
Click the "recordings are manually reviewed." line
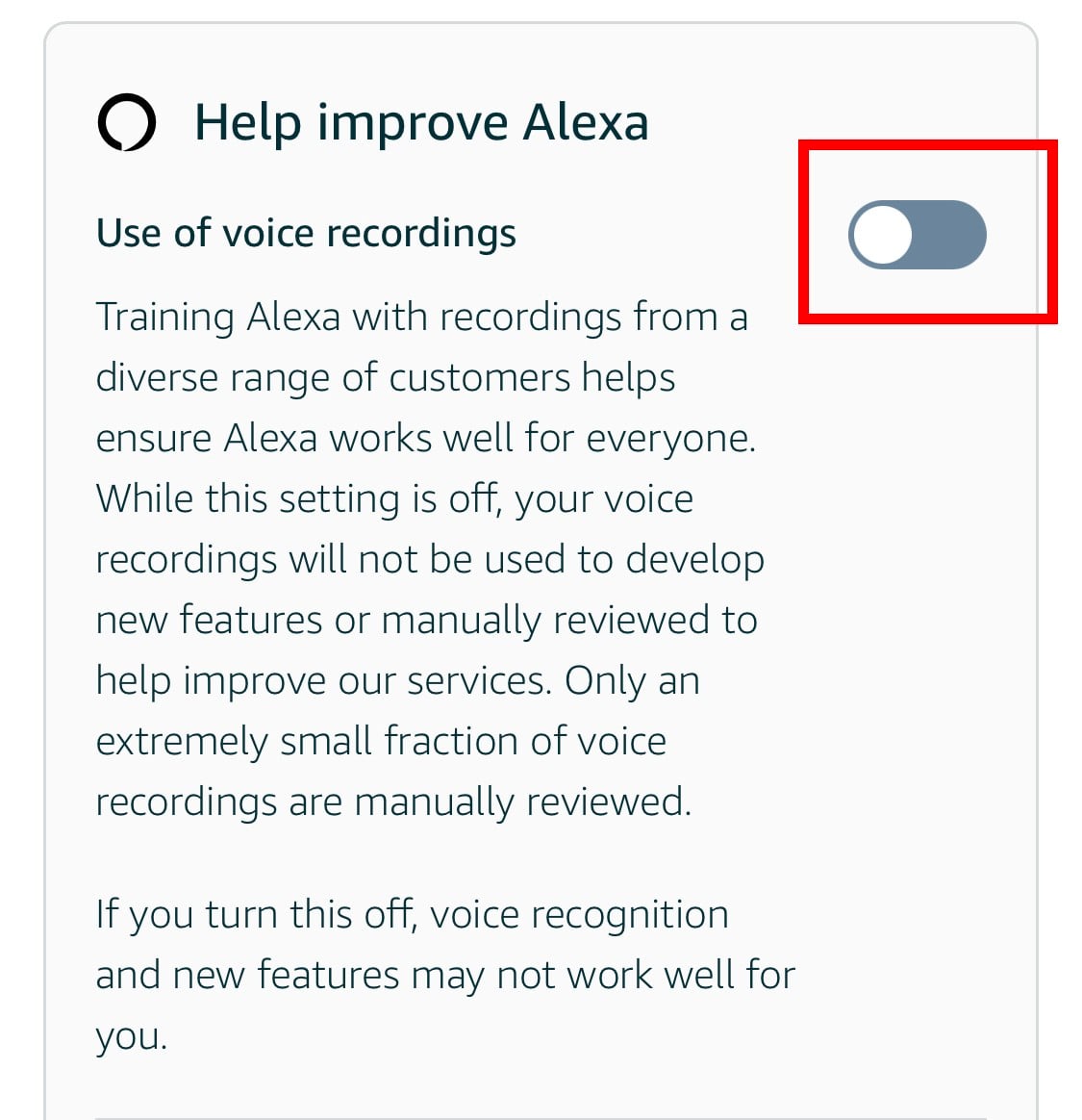pos(393,802)
